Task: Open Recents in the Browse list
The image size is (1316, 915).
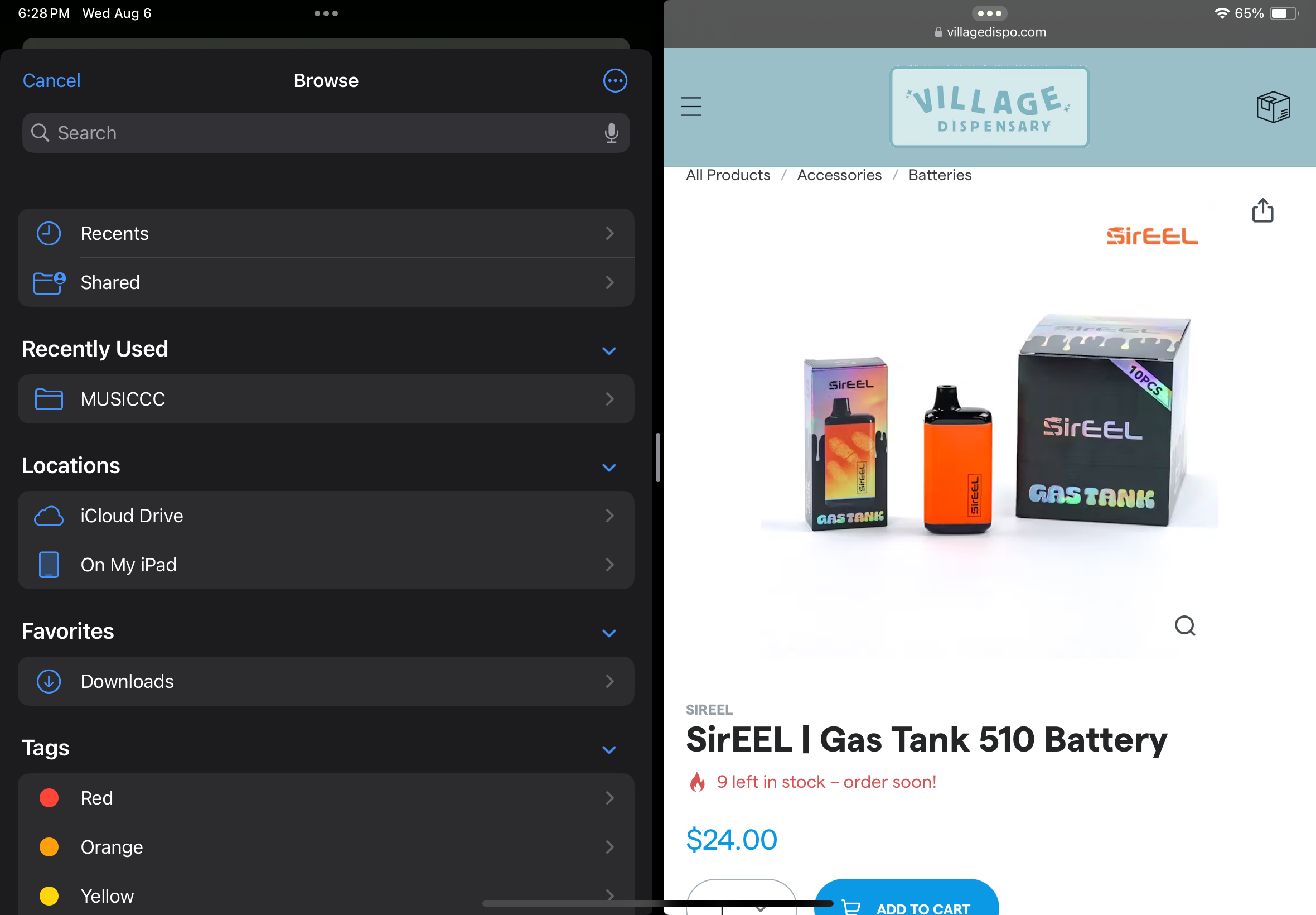Action: pyautogui.click(x=326, y=233)
